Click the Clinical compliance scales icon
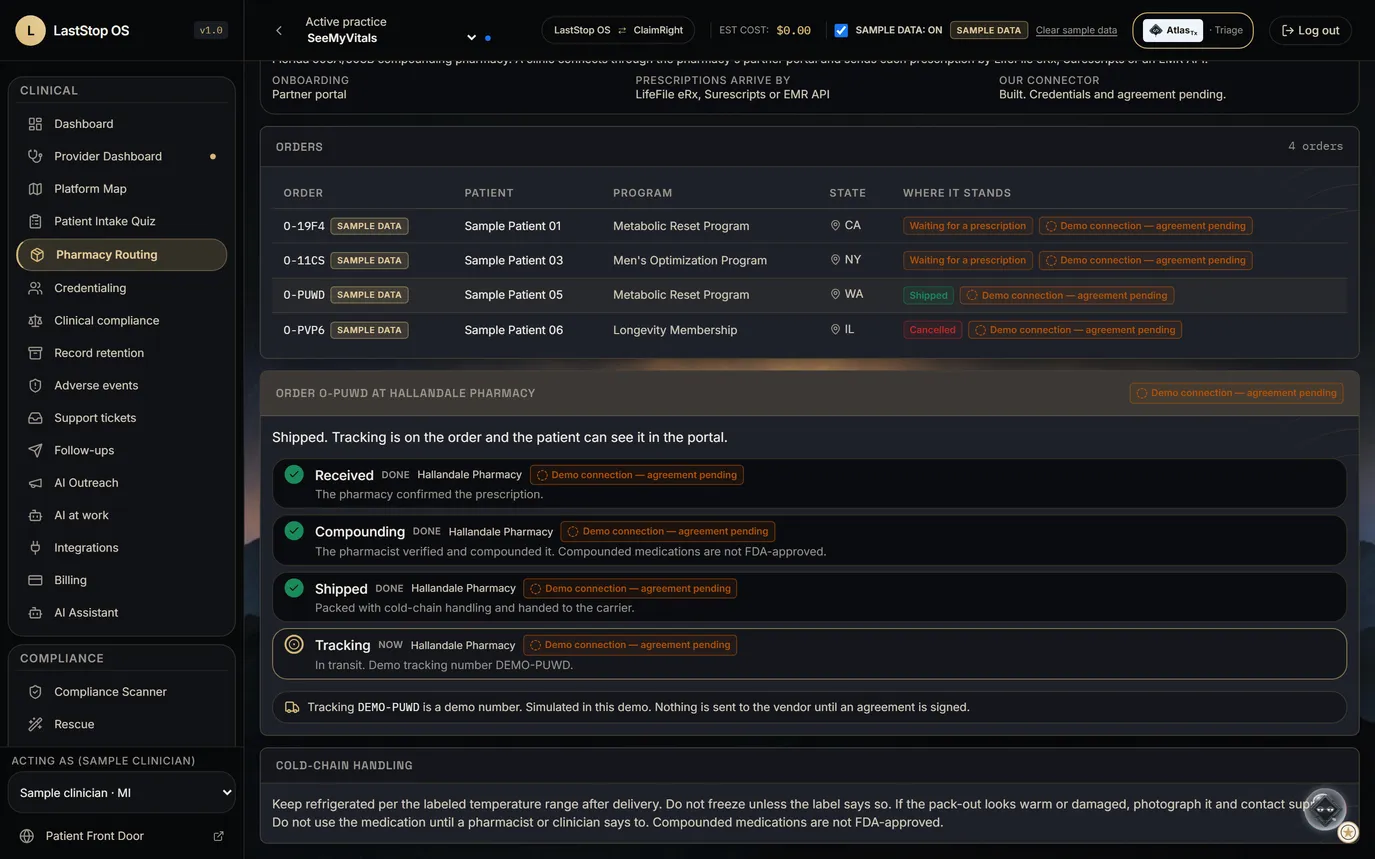The height and width of the screenshot is (859, 1375). pos(35,321)
